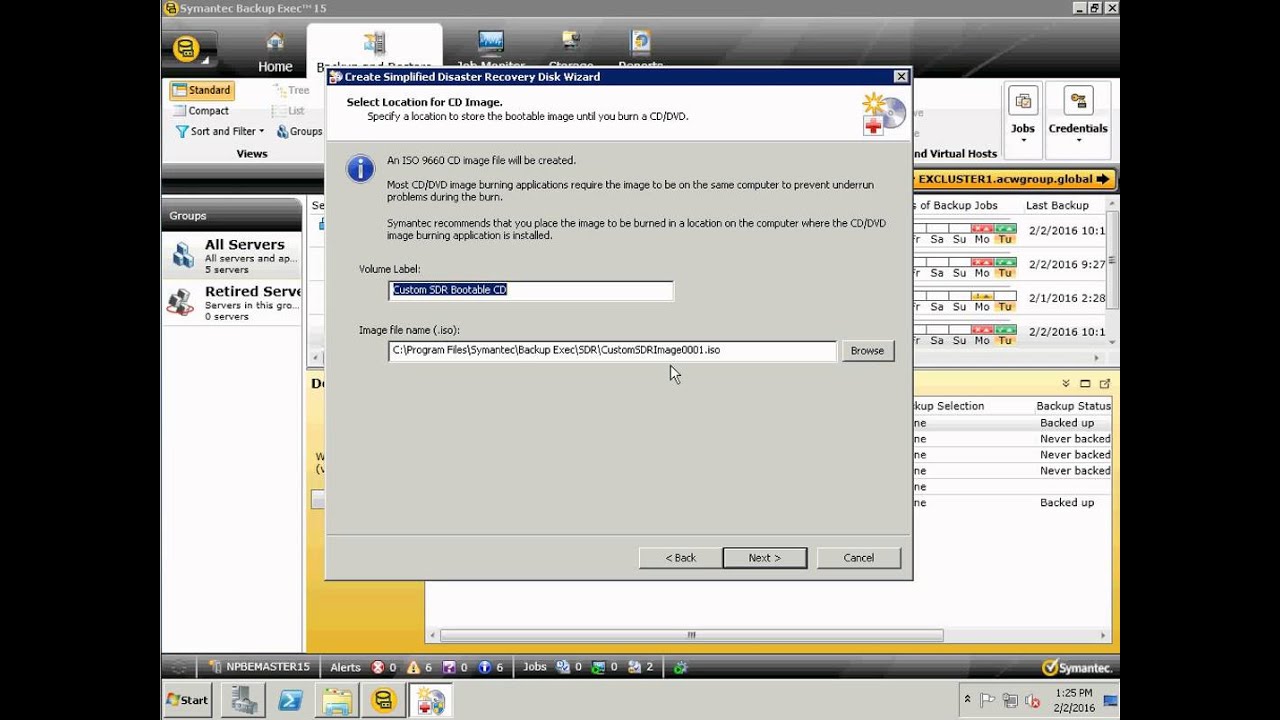Image resolution: width=1280 pixels, height=720 pixels.
Task: Pop out the details pane
Action: (1105, 384)
